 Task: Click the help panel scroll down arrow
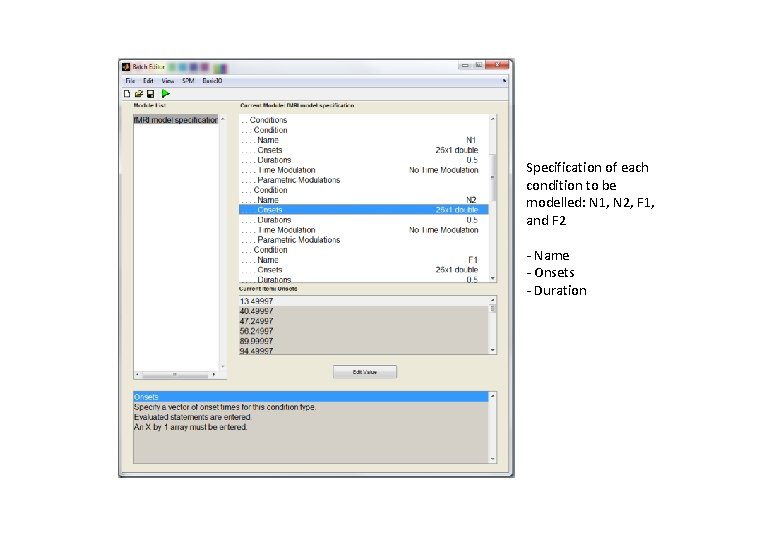[492, 459]
